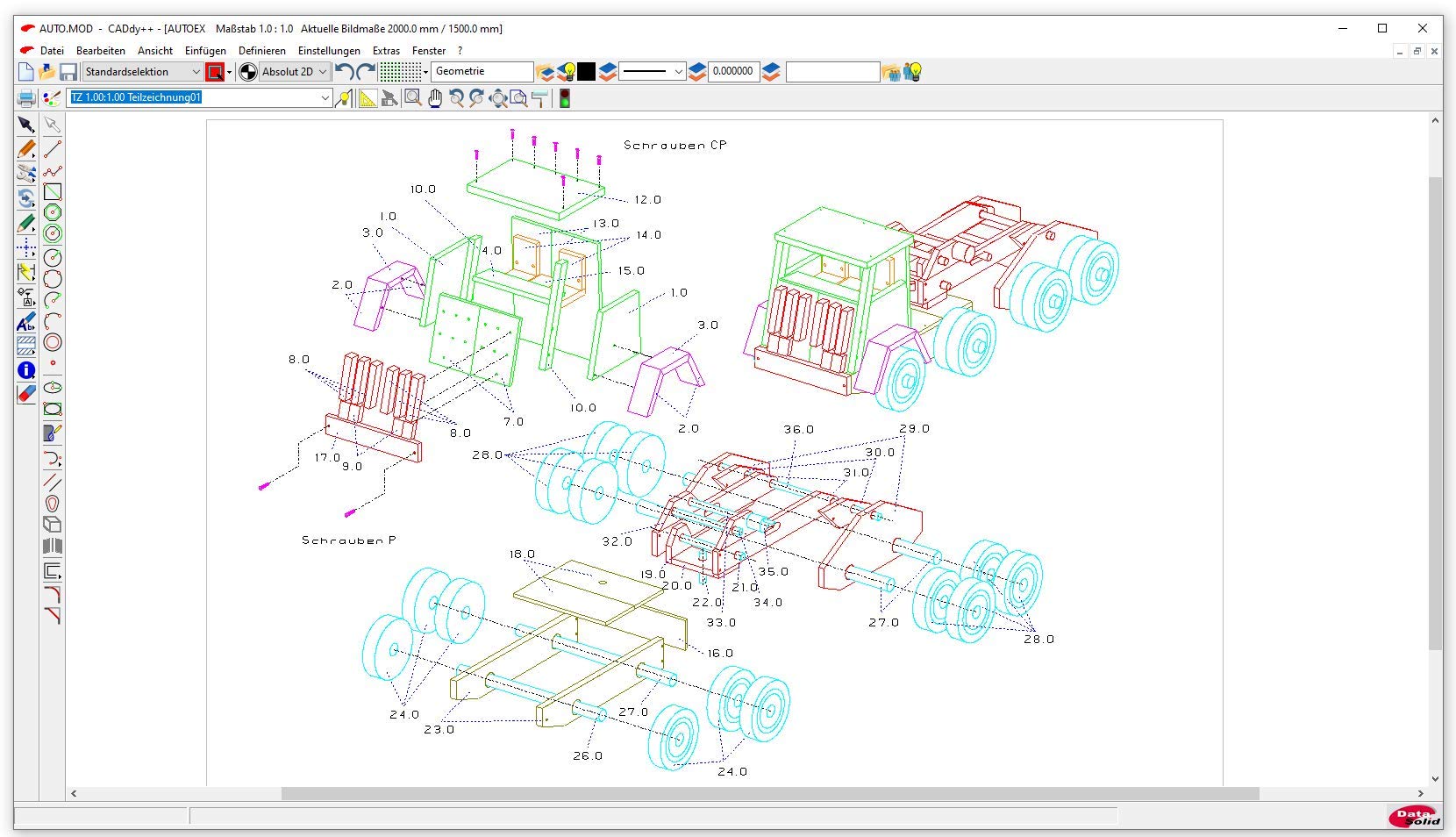Select the 3D box tool
The image size is (1456, 837).
(53, 524)
